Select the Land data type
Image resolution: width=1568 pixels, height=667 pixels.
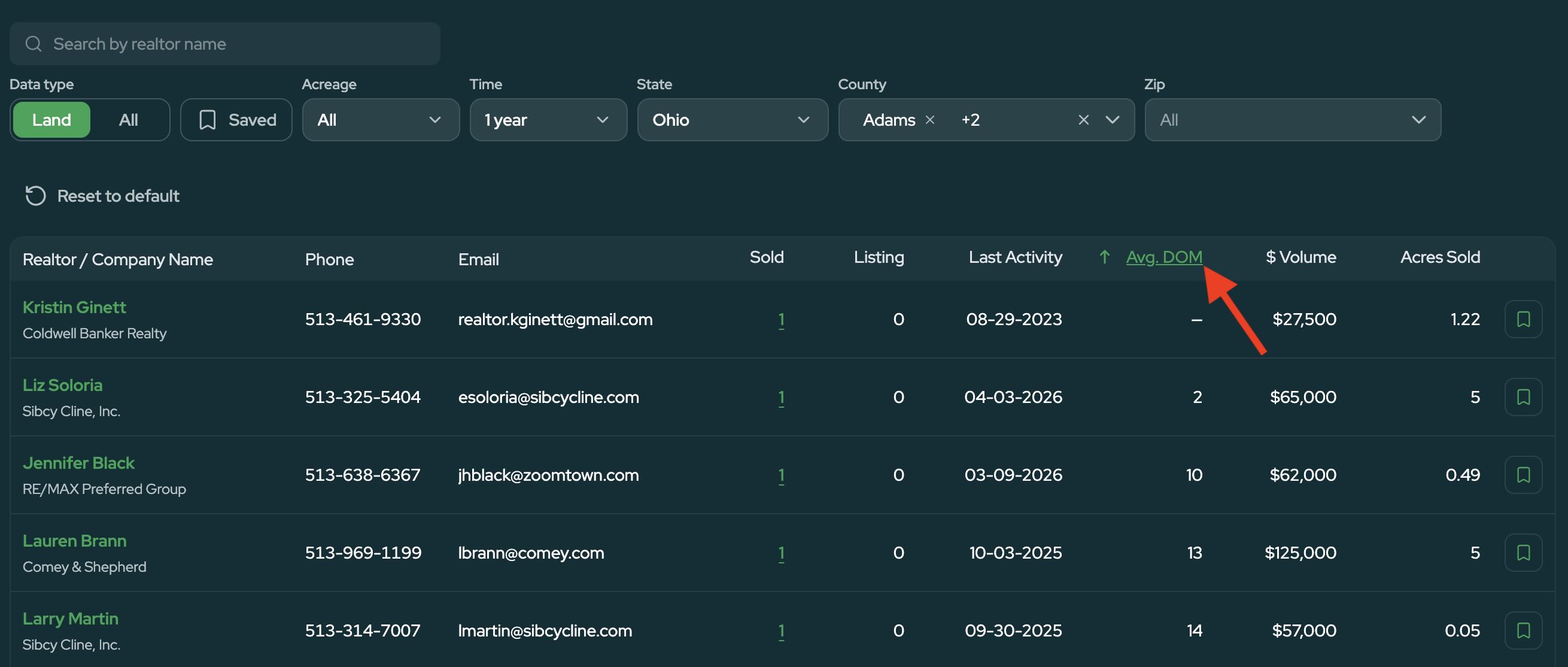51,120
